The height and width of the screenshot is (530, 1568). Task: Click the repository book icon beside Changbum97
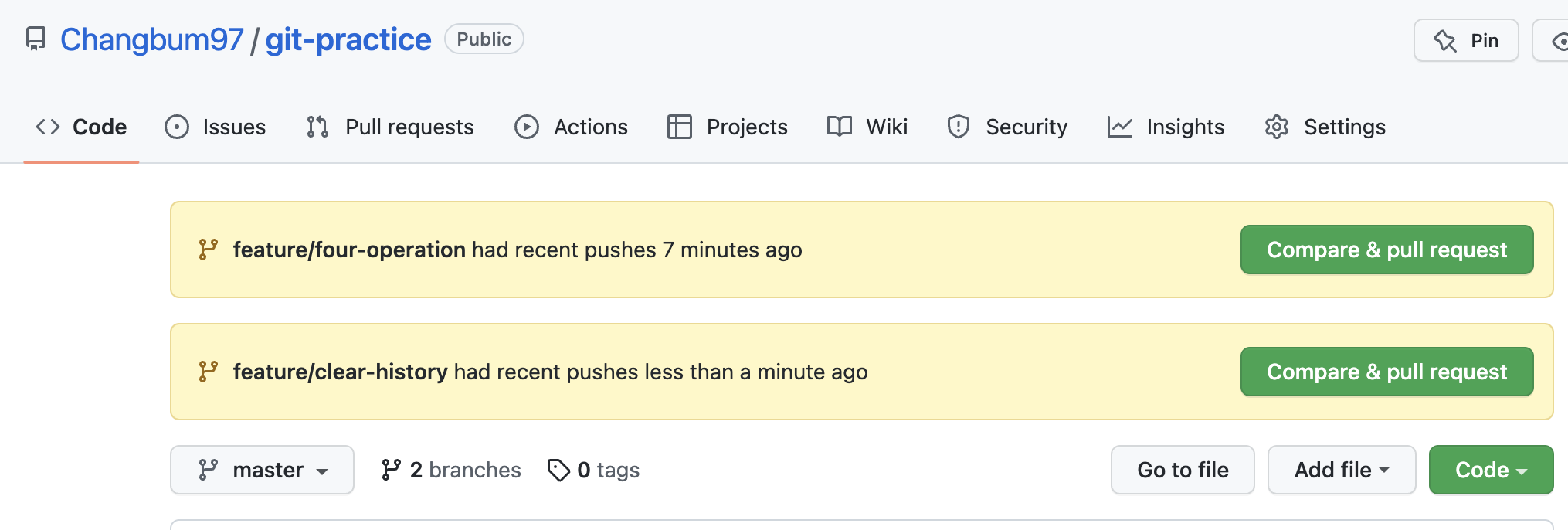click(36, 39)
